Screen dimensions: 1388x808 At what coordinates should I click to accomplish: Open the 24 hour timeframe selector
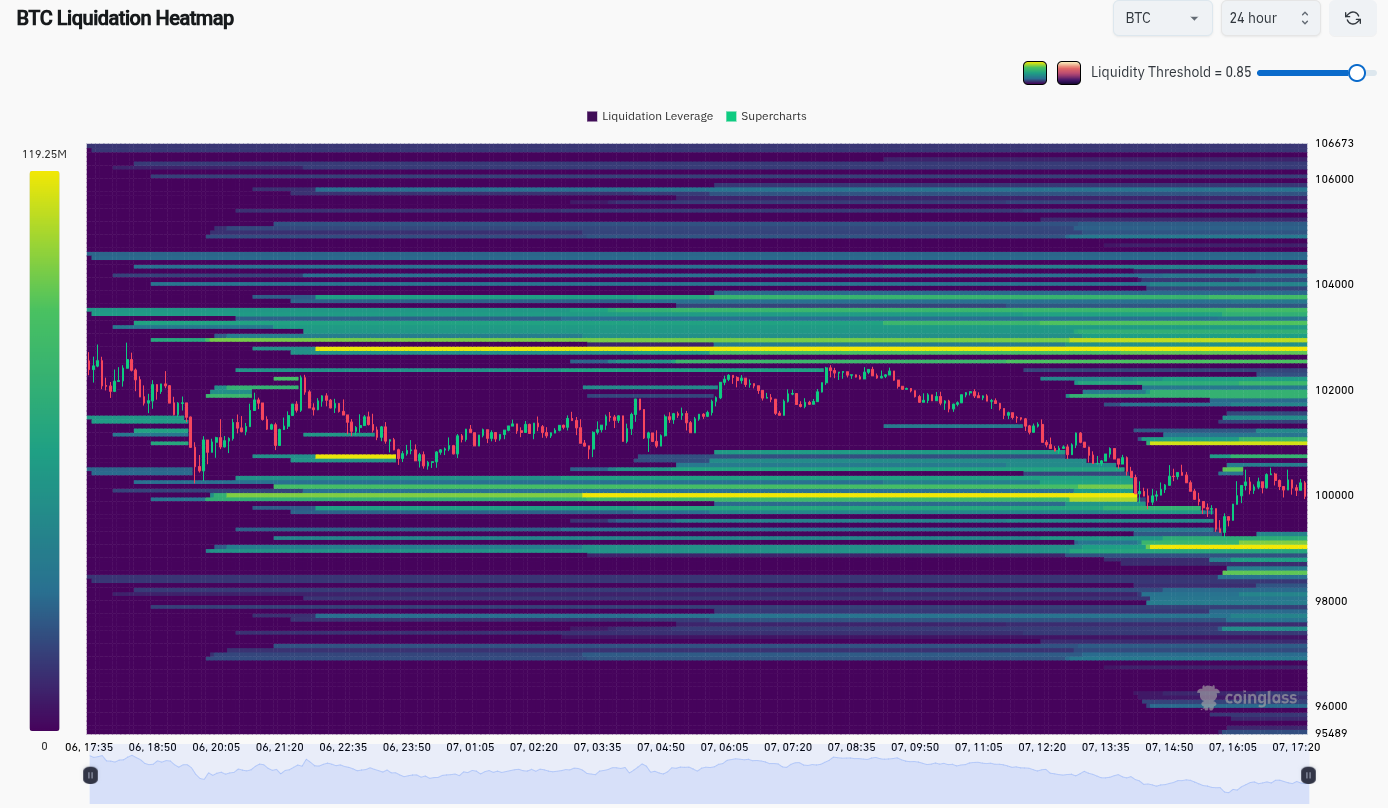1270,18
